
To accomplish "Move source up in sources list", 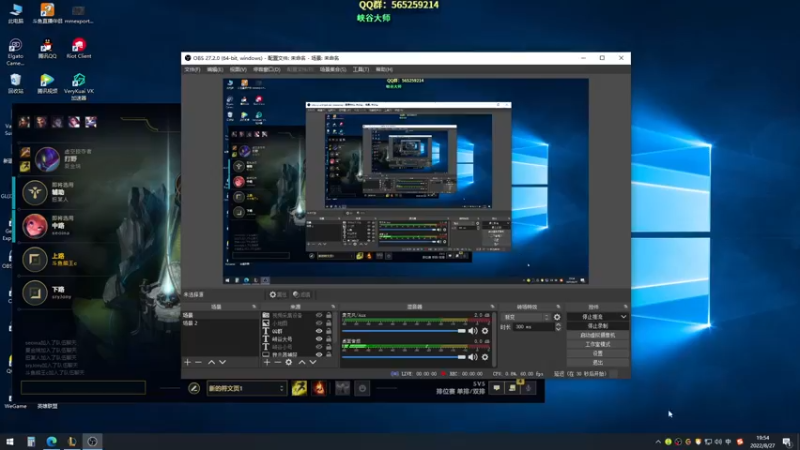I will point(302,362).
